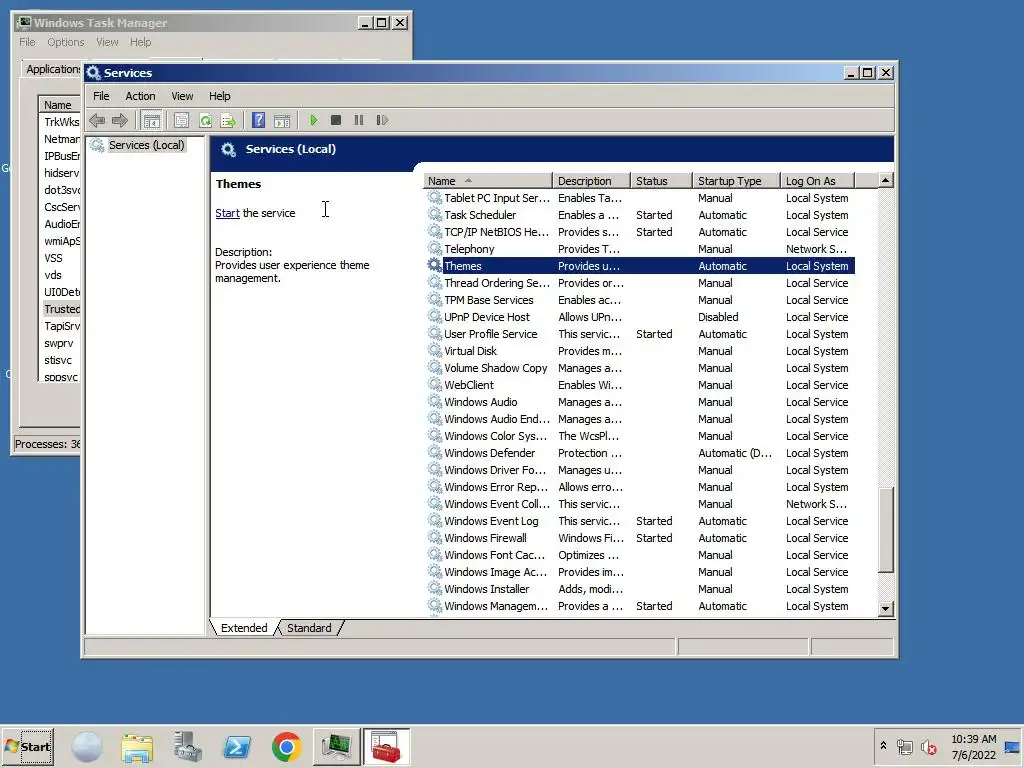Toggle the Show/Hide Console Tree icon
This screenshot has width=1024, height=768.
coord(152,120)
